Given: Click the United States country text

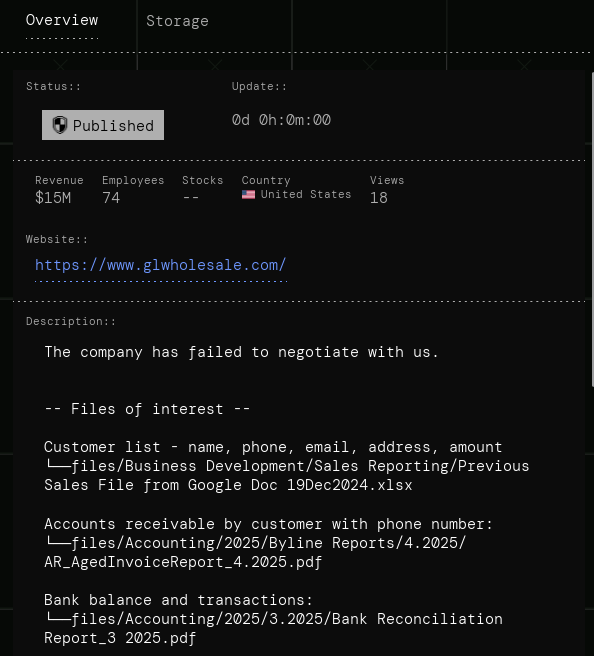Looking at the screenshot, I should [306, 195].
